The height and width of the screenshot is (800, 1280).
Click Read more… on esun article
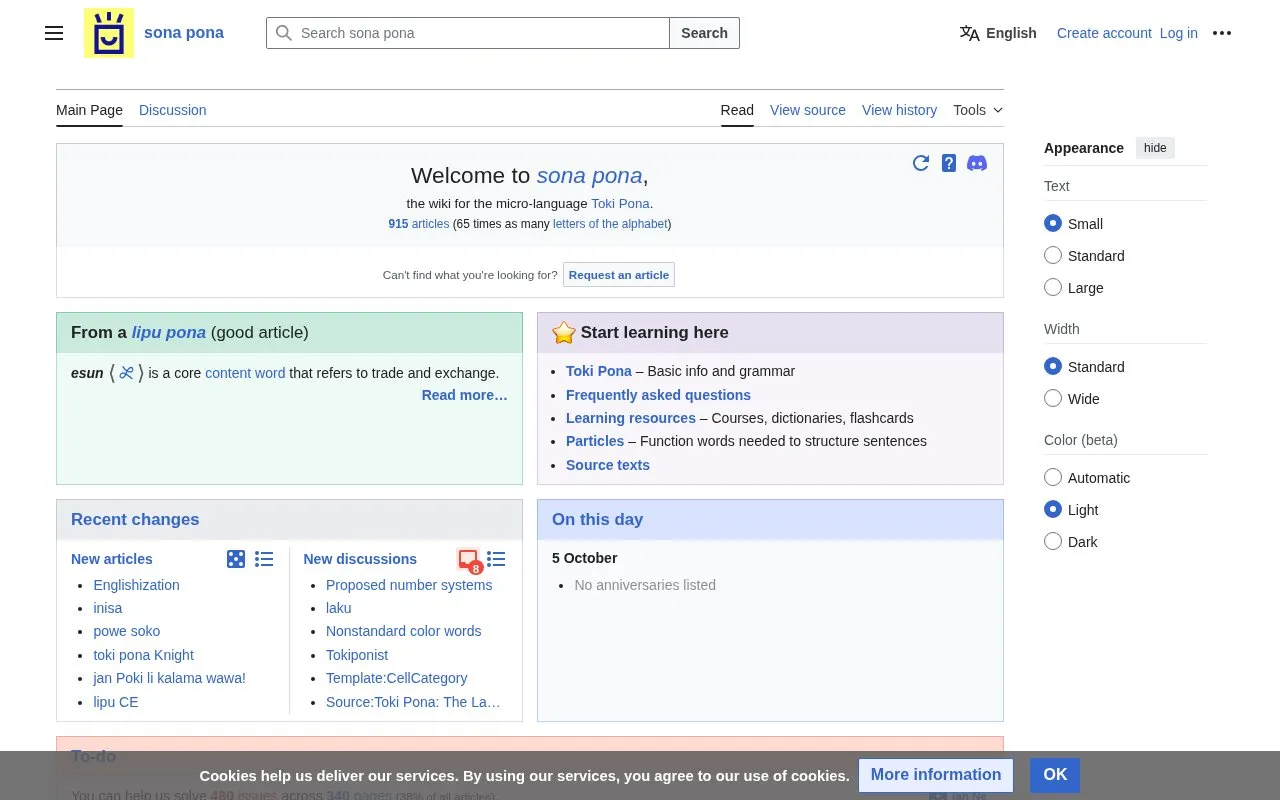465,395
